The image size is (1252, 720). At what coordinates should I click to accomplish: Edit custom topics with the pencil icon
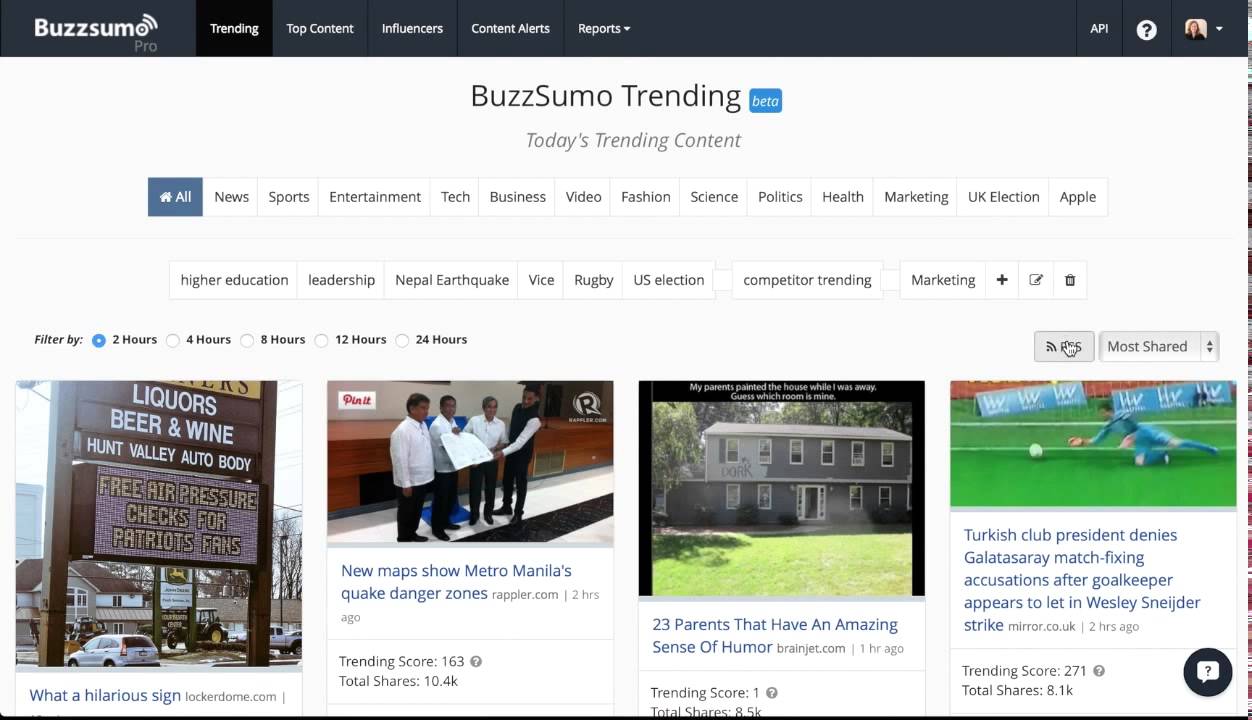pyautogui.click(x=1036, y=280)
